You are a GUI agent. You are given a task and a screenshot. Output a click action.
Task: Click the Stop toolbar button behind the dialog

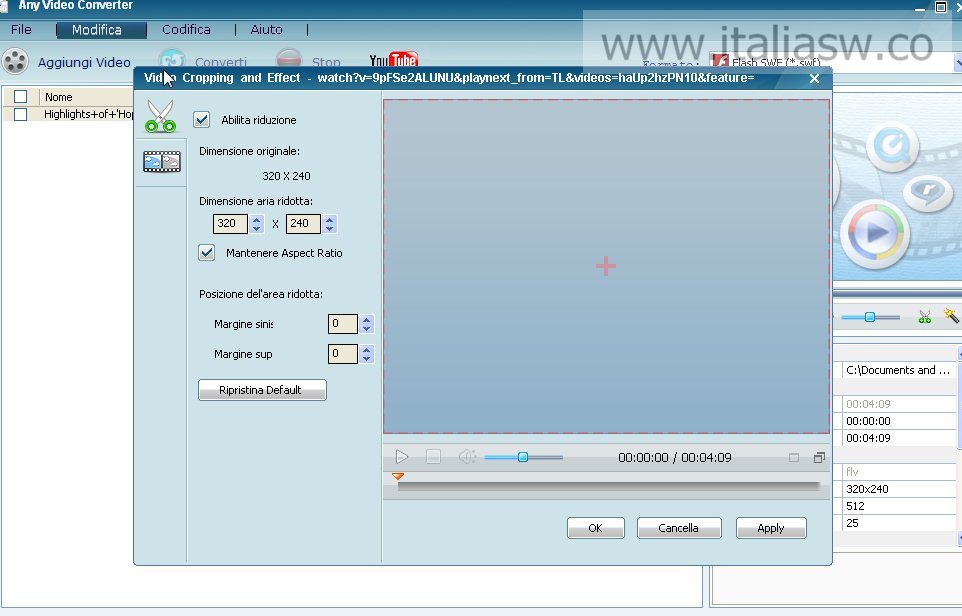coord(309,61)
